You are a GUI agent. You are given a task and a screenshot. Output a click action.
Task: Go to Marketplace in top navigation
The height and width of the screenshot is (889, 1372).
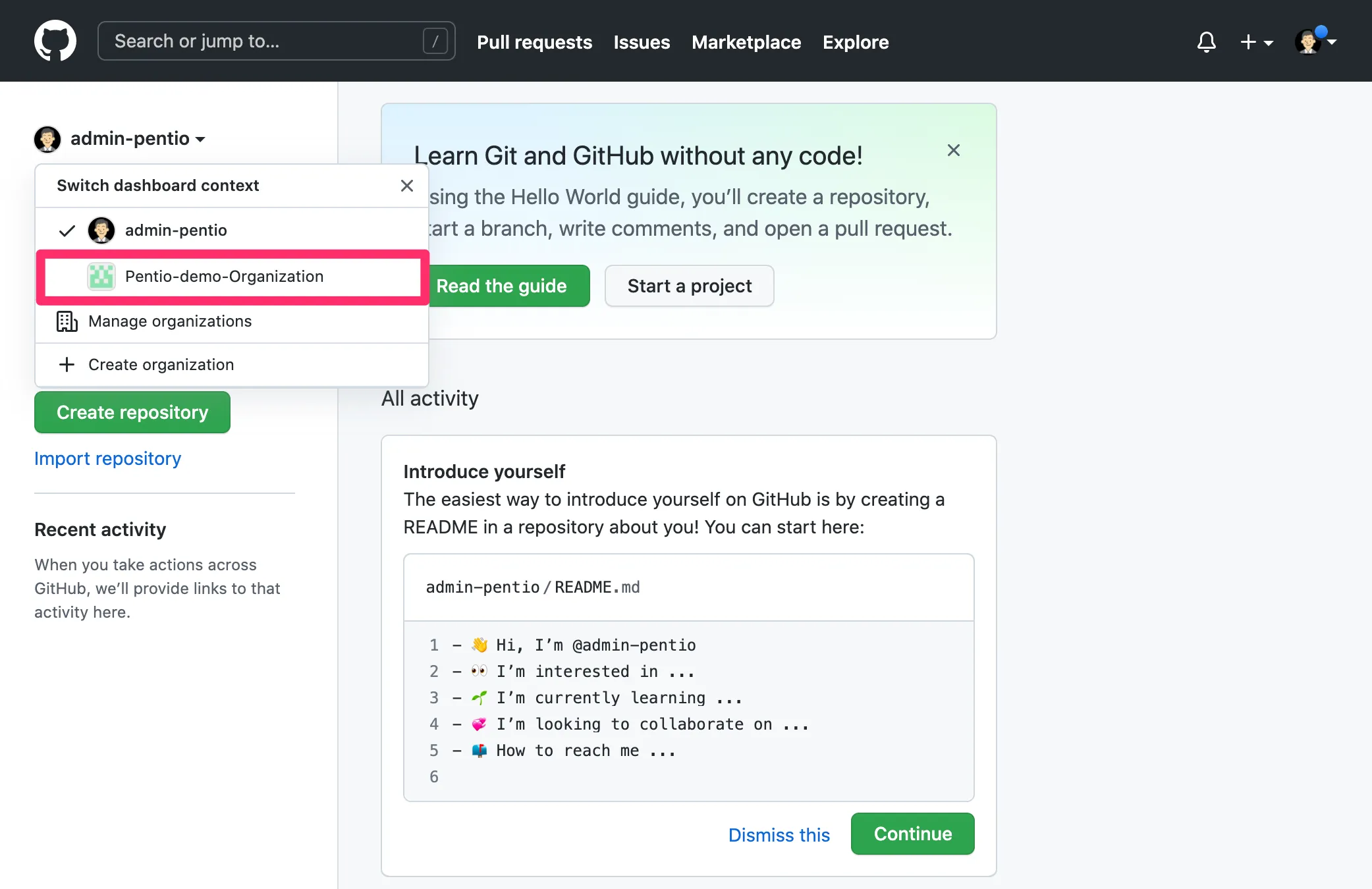tap(746, 42)
